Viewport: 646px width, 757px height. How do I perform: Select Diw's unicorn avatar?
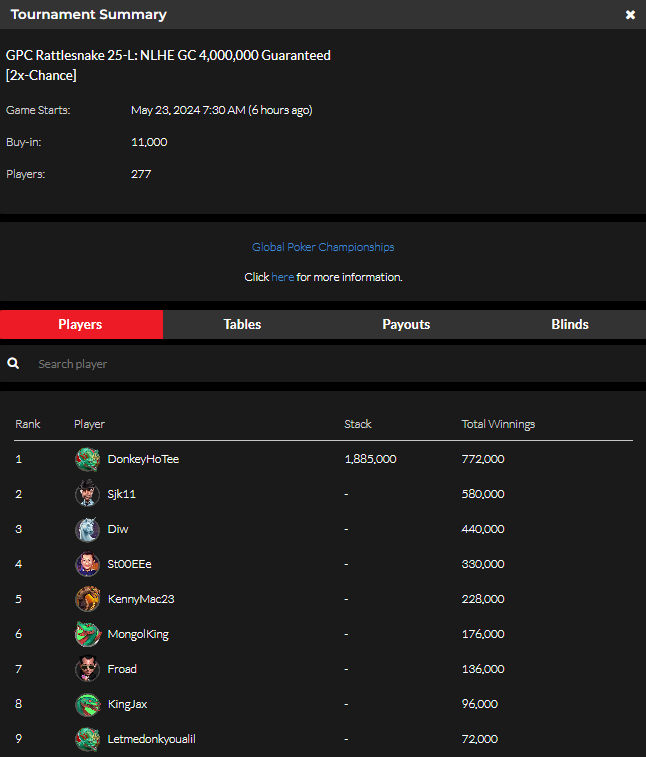[87, 529]
